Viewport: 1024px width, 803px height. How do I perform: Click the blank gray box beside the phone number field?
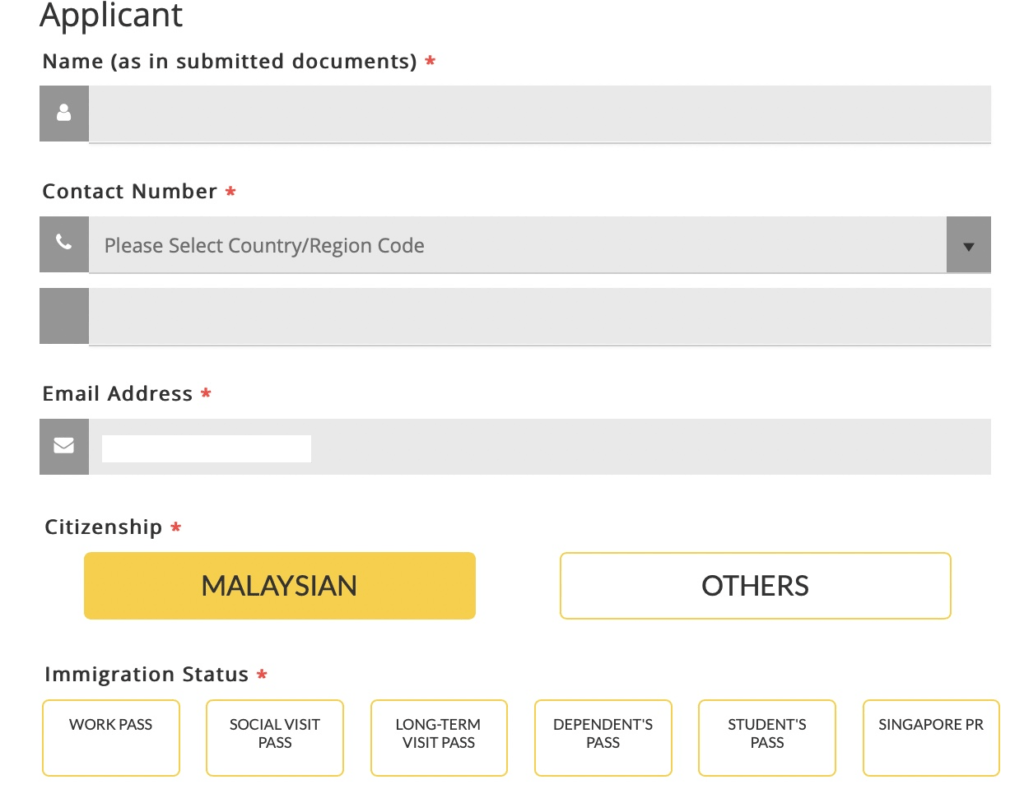coord(64,316)
